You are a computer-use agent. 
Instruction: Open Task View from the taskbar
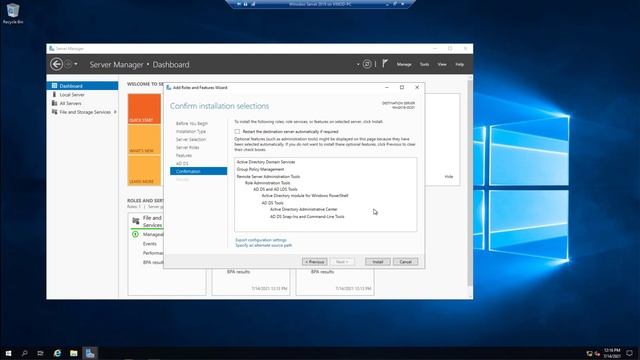tap(40, 353)
